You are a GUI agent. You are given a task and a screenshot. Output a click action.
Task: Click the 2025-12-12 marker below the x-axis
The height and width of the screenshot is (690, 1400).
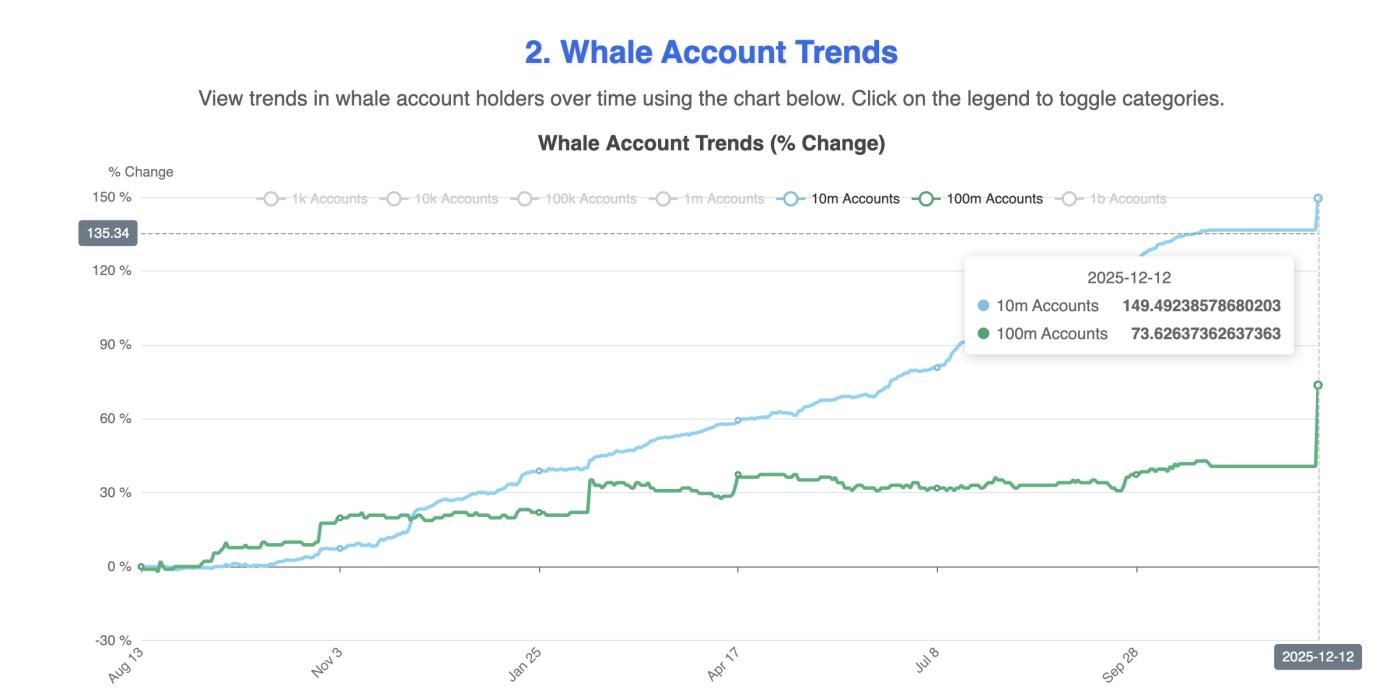coord(1316,655)
